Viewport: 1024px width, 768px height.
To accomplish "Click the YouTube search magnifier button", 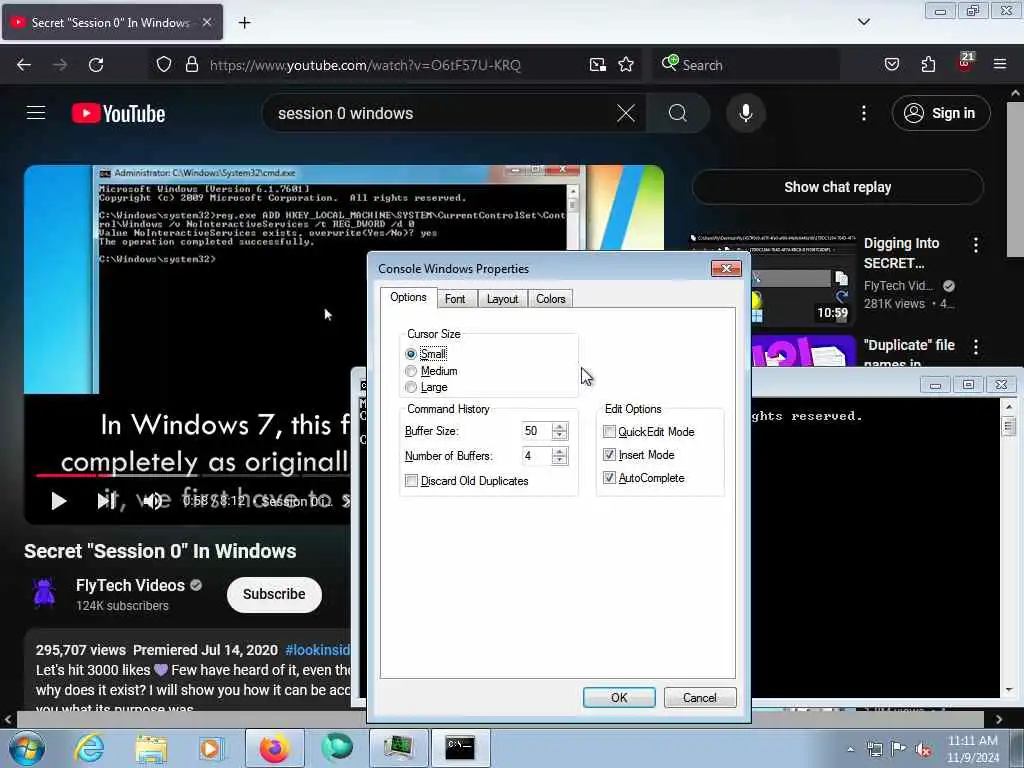I will 678,113.
